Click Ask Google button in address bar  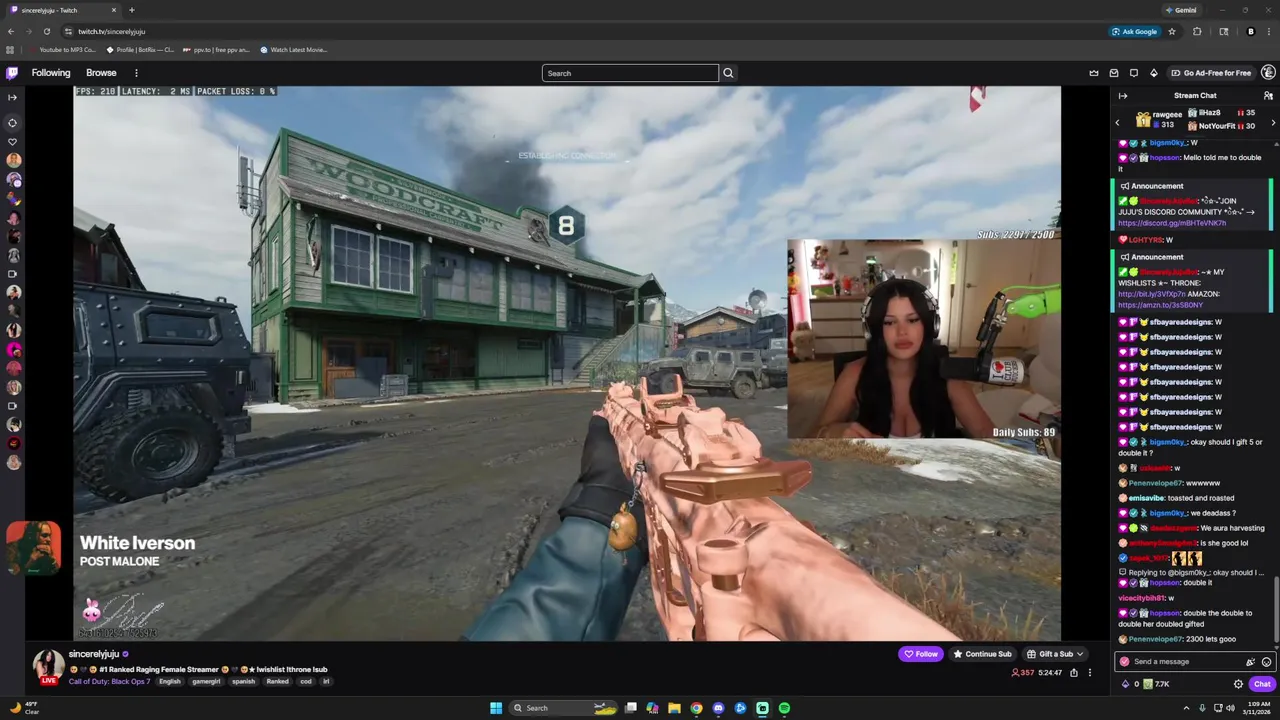pos(1134,31)
